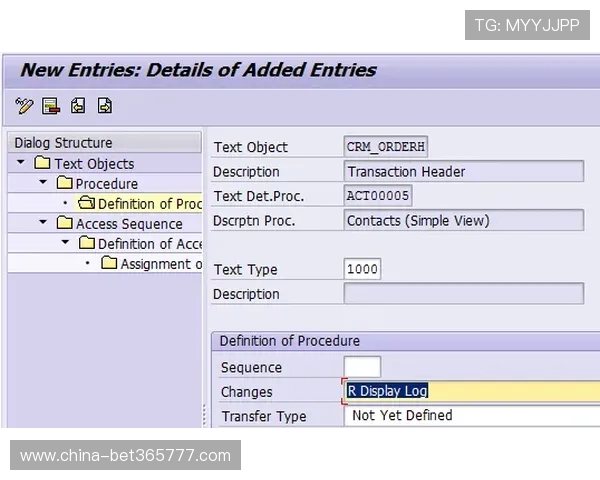
Task: Collapse the Definition of Acce tree node
Action: pos(65,243)
